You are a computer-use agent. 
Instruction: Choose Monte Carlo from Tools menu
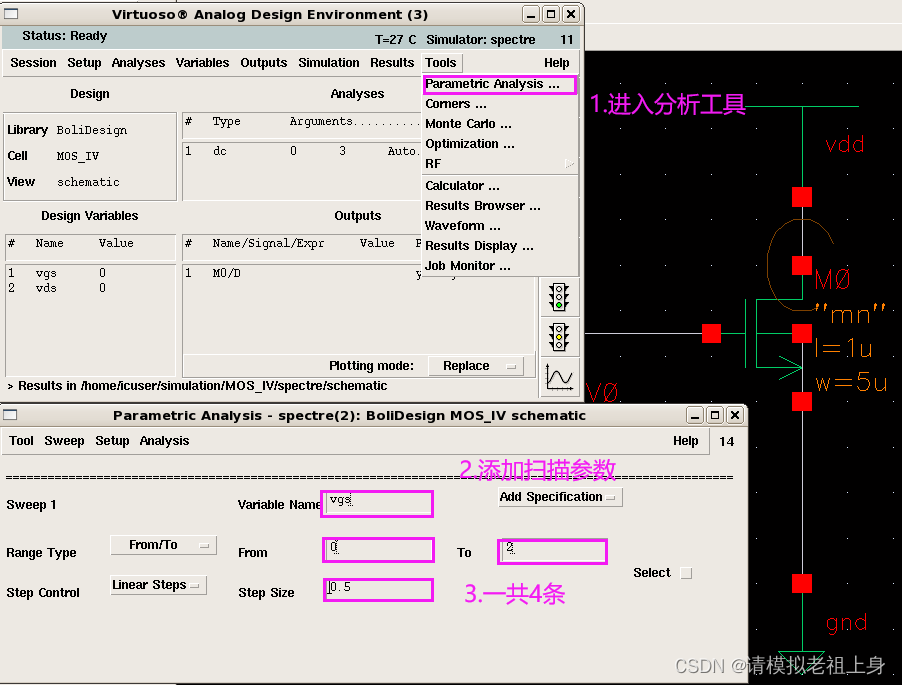point(499,124)
